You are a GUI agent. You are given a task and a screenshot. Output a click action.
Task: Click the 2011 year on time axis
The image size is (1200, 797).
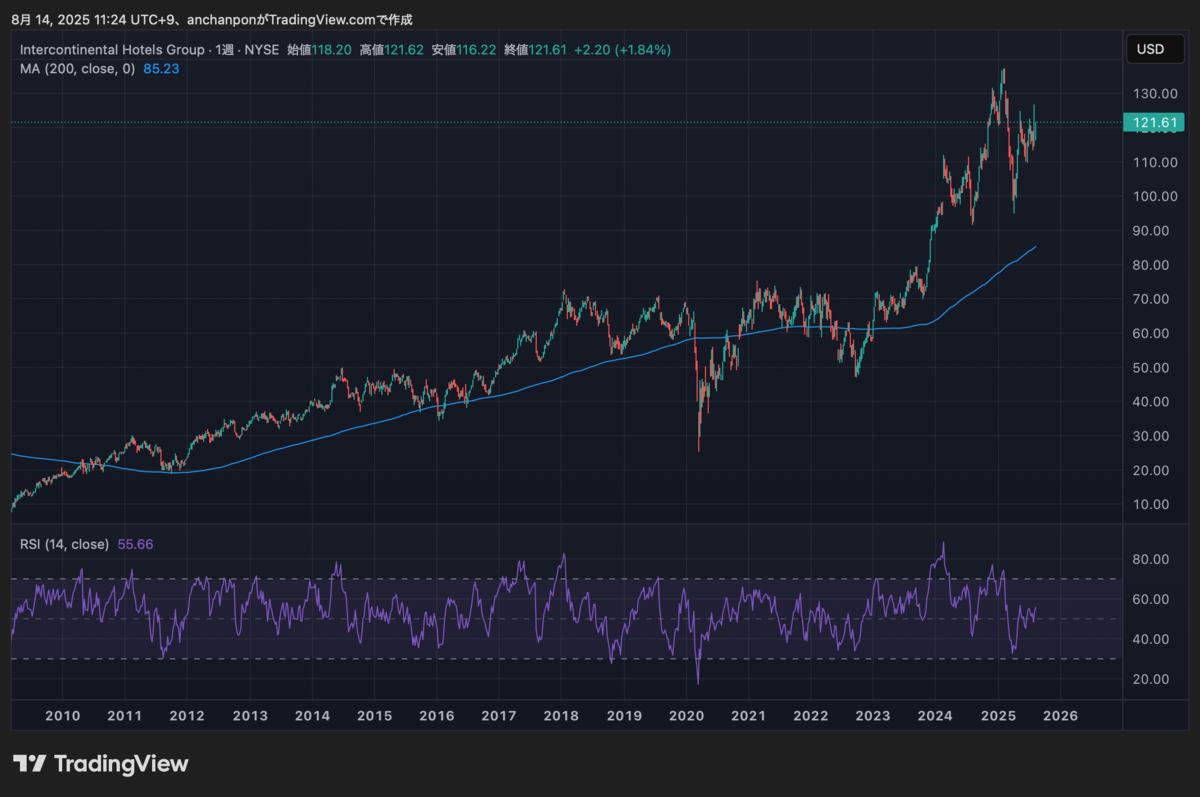[124, 716]
